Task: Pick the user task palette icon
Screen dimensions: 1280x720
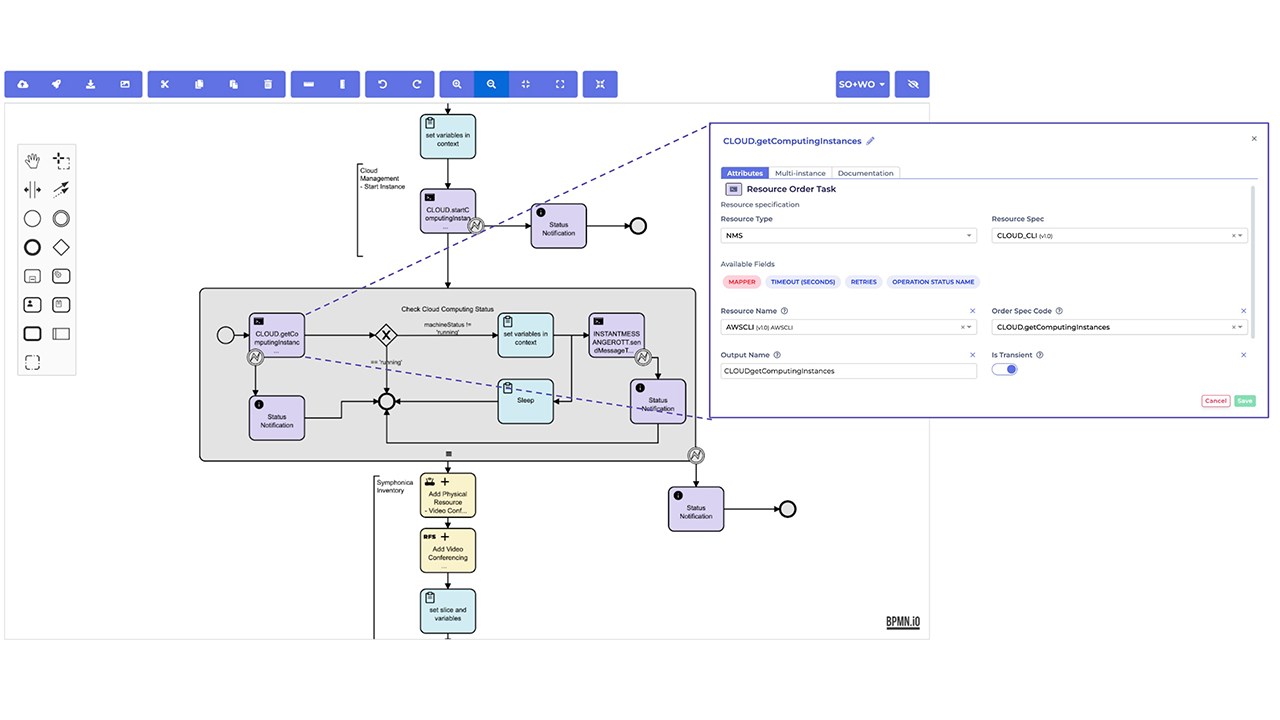Action: click(x=32, y=304)
